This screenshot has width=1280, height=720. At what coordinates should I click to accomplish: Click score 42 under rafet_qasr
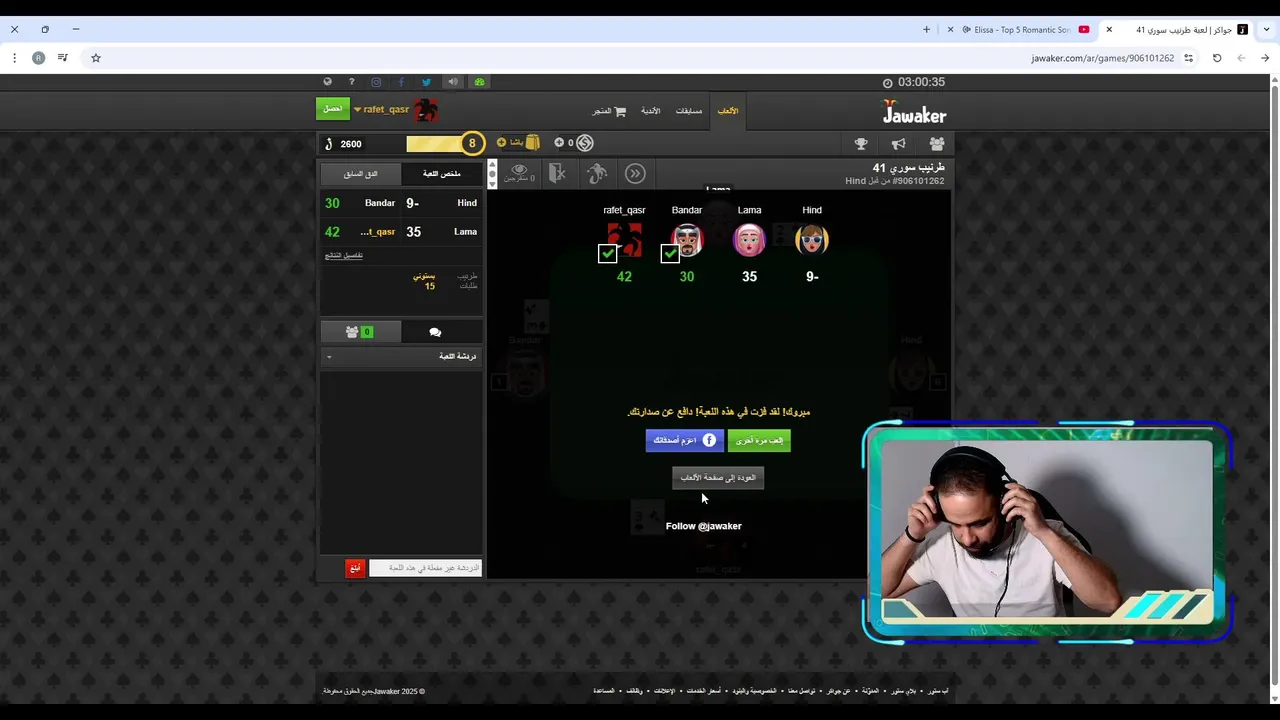pyautogui.click(x=624, y=277)
